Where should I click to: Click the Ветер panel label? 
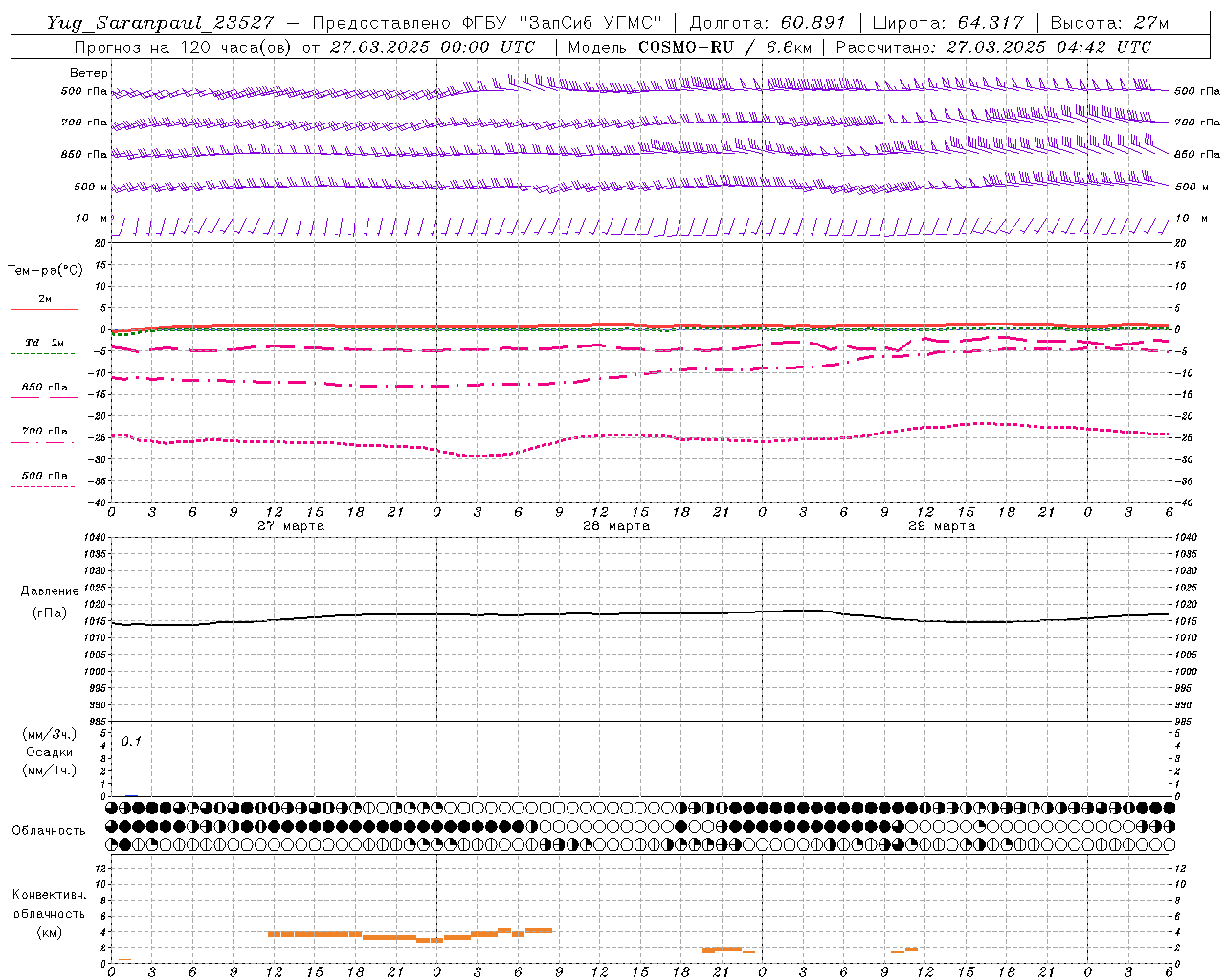click(89, 73)
